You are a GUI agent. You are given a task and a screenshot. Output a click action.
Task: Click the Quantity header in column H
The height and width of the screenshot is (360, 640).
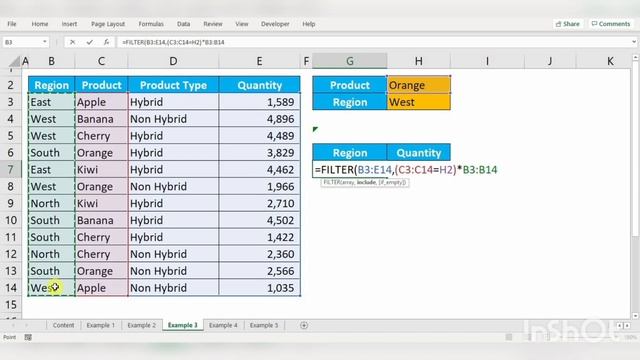coord(419,153)
